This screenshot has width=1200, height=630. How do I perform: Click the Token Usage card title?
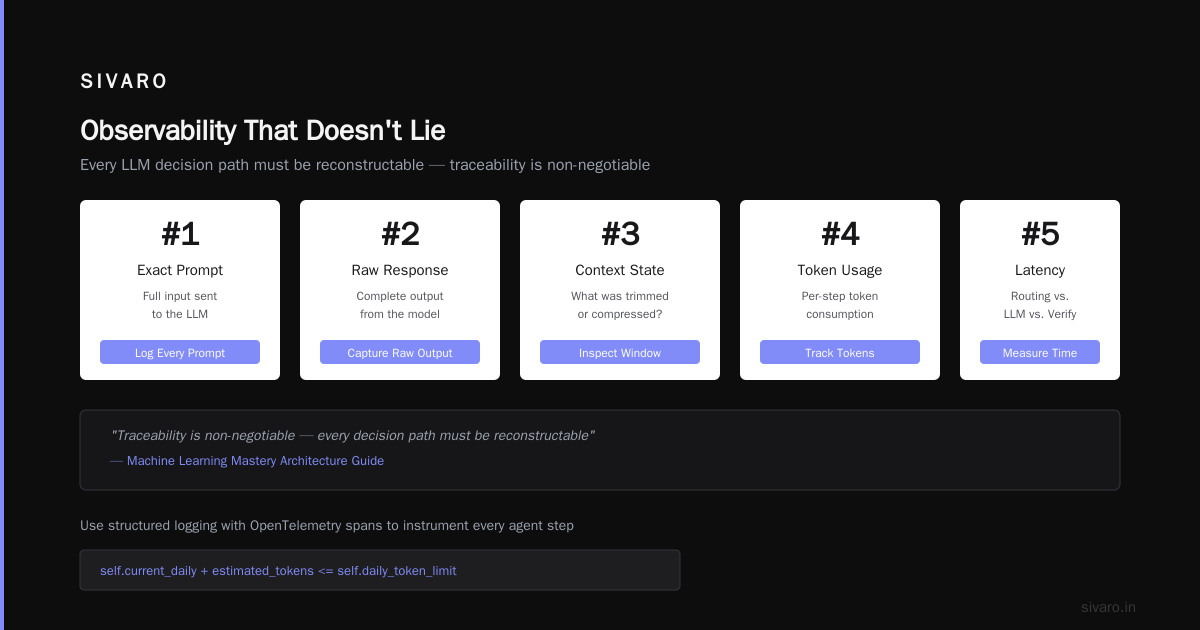840,270
